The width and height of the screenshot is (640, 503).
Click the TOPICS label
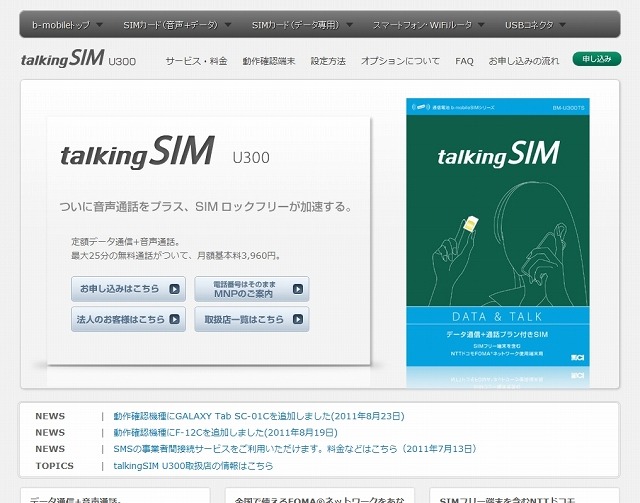(54, 466)
